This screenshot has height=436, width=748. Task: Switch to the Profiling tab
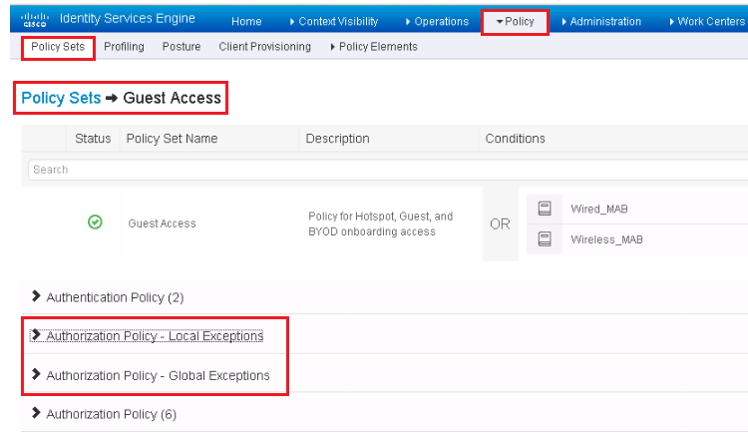[x=124, y=47]
